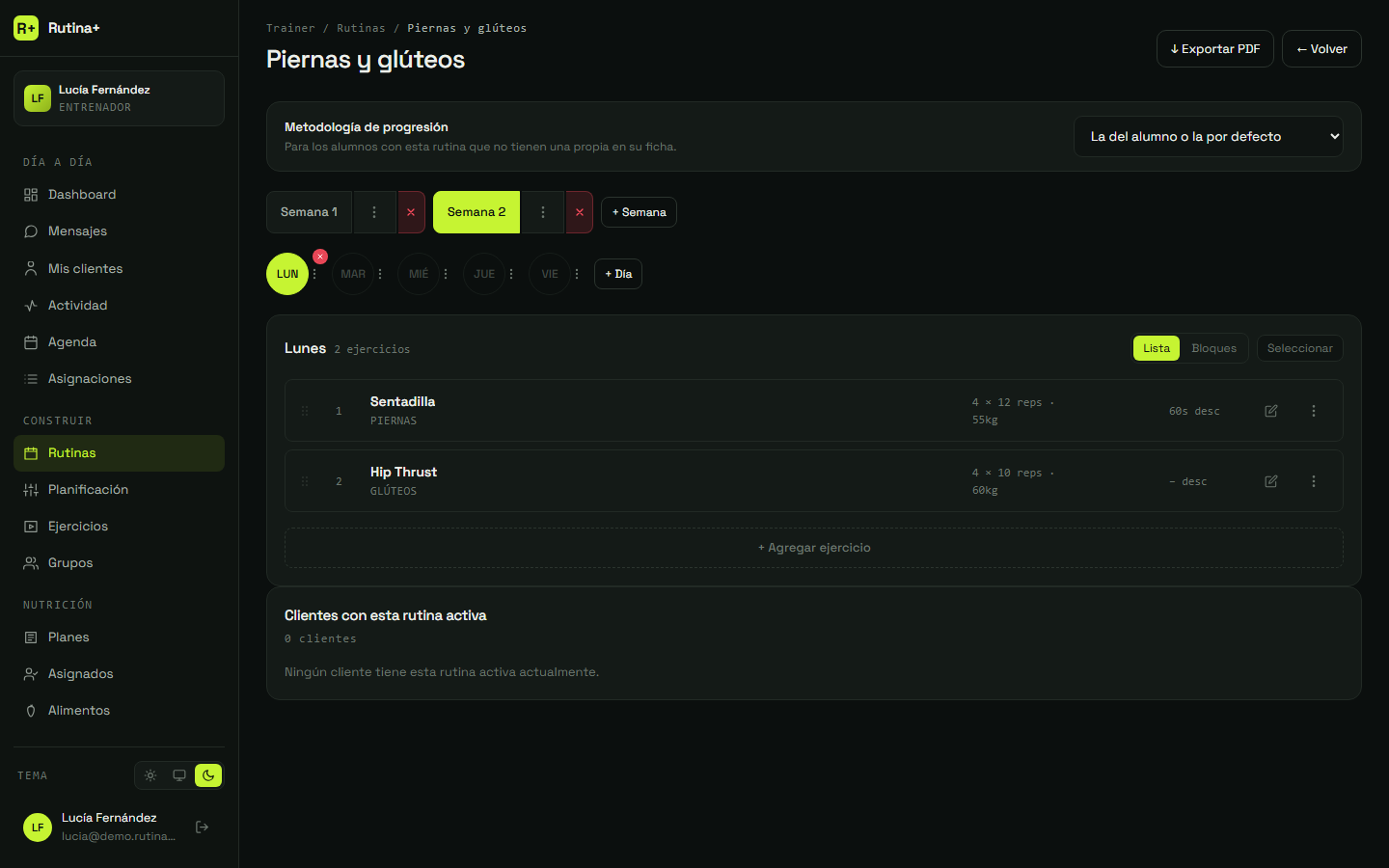Select the Semana 1 tab
The image size is (1389, 868).
pos(309,212)
